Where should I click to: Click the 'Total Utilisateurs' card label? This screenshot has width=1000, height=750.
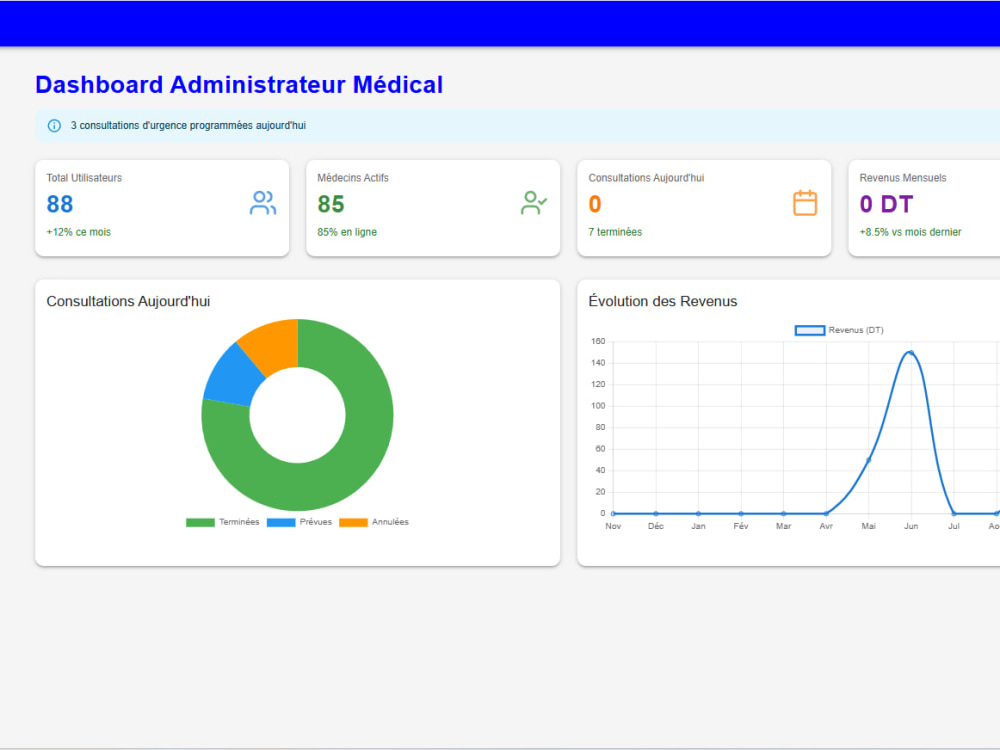click(84, 178)
